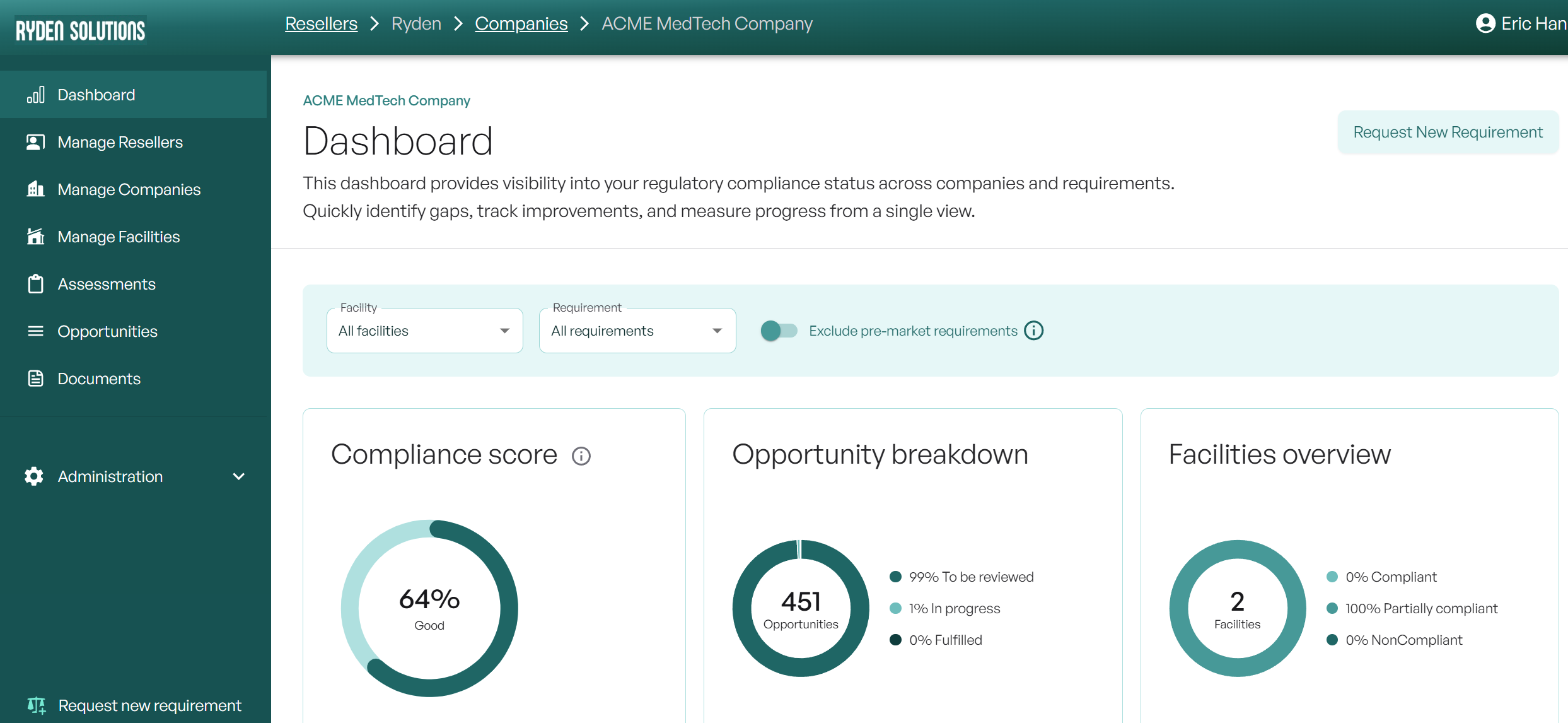Click the Documents page icon in sidebar
This screenshot has height=723, width=1568.
pyautogui.click(x=35, y=379)
